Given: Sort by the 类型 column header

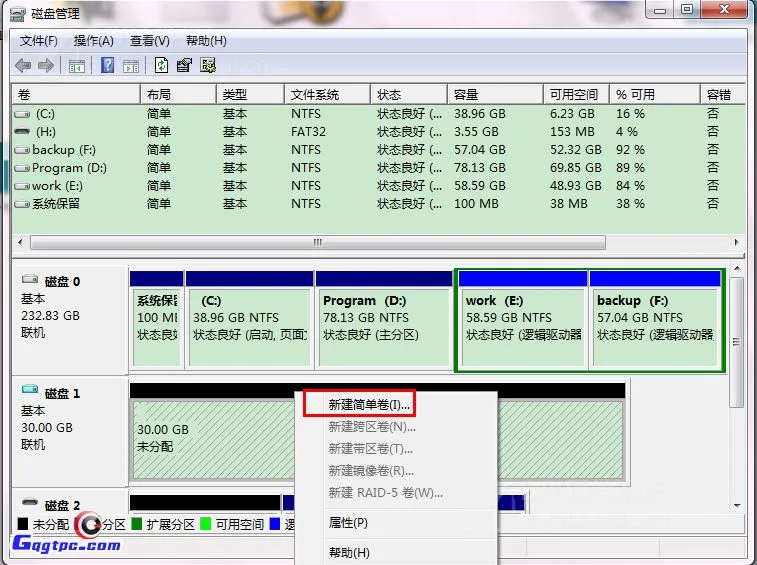Looking at the screenshot, I should pyautogui.click(x=250, y=95).
